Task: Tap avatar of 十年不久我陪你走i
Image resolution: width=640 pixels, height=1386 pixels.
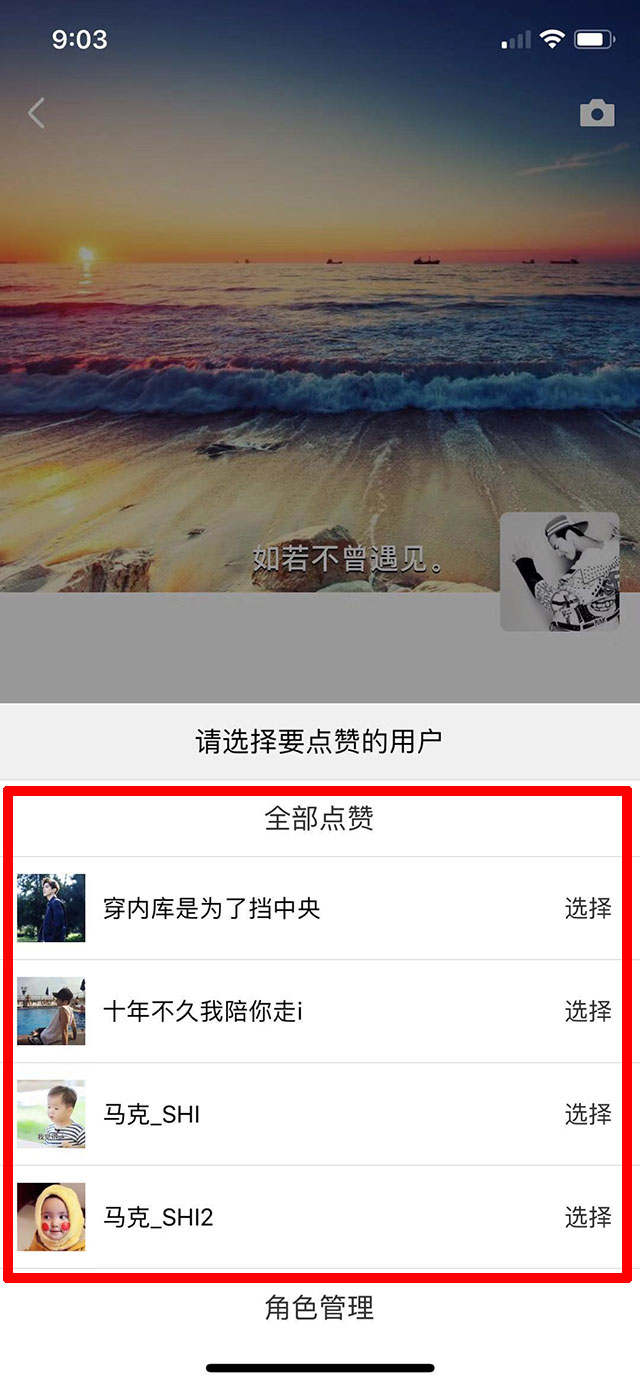Action: pyautogui.click(x=51, y=1011)
